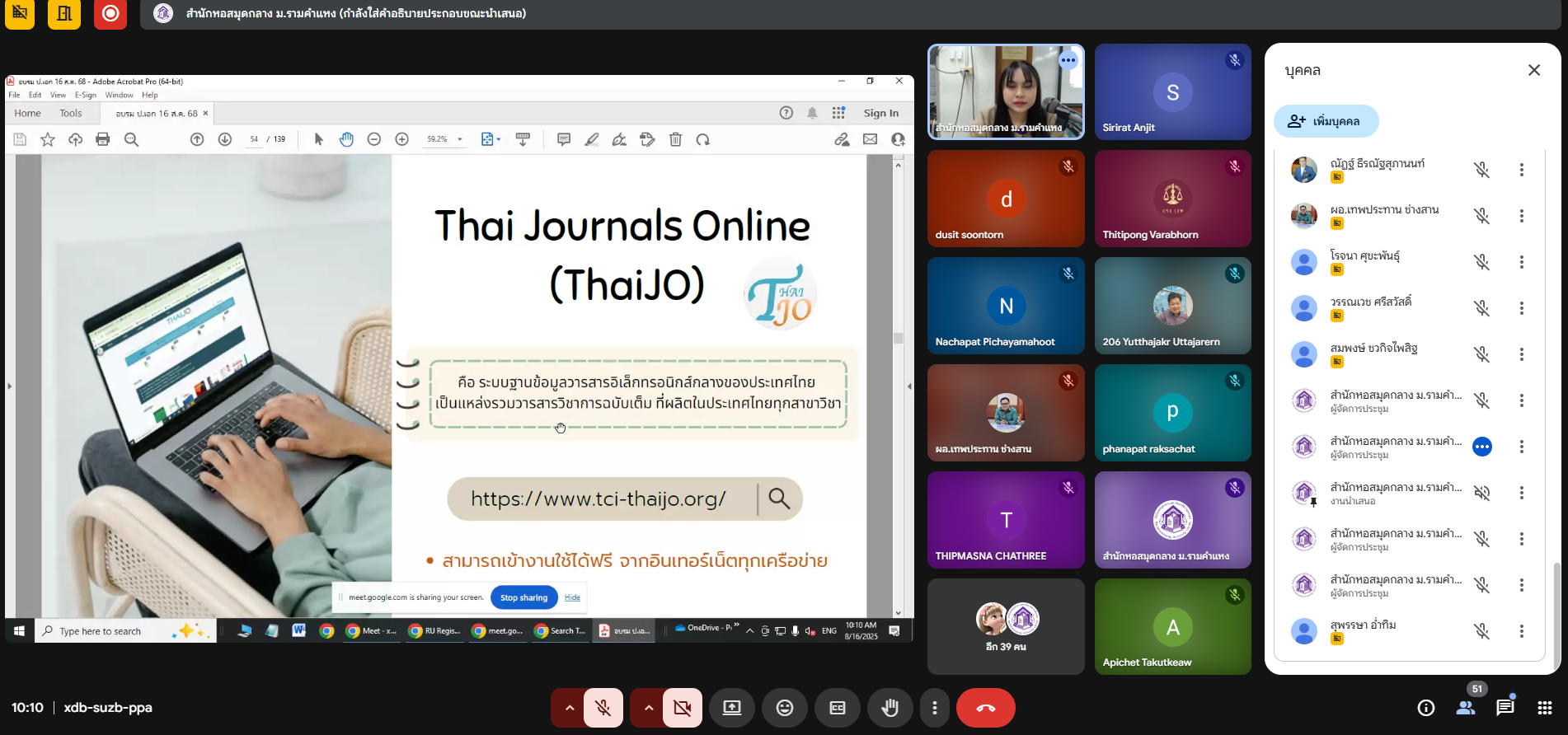Screen dimensions: 1568x735
Task: Leave the call with red hang-up button
Action: click(x=985, y=708)
